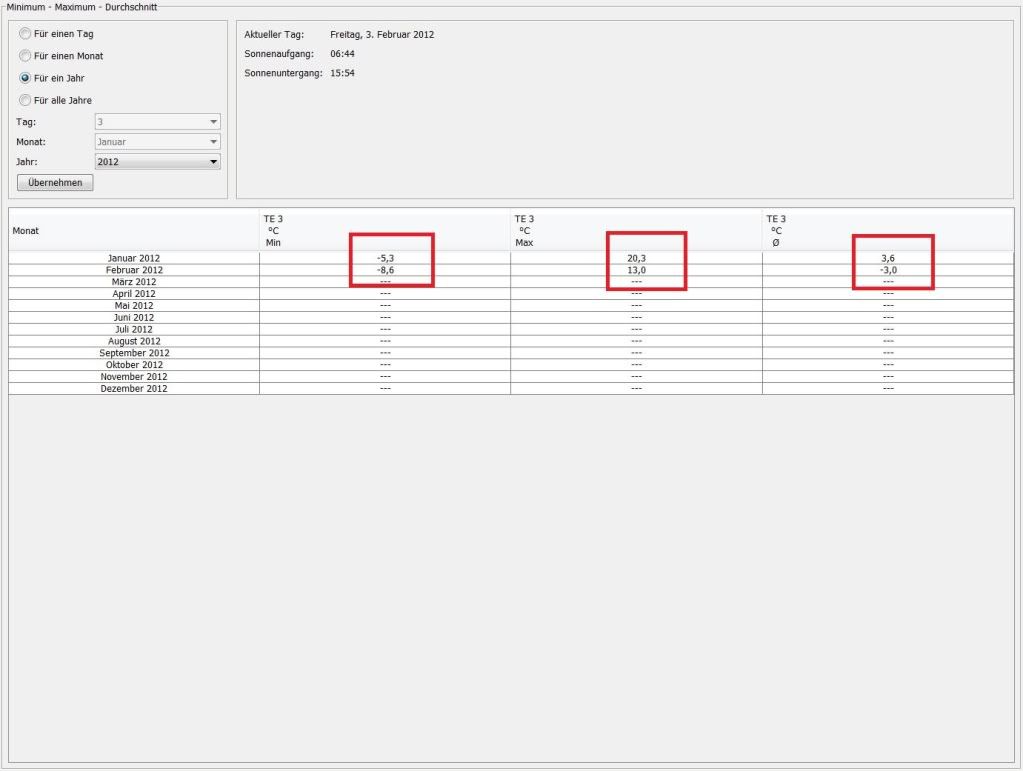This screenshot has width=1023, height=771.
Task: Click the Übernehmen button
Action: pos(55,183)
